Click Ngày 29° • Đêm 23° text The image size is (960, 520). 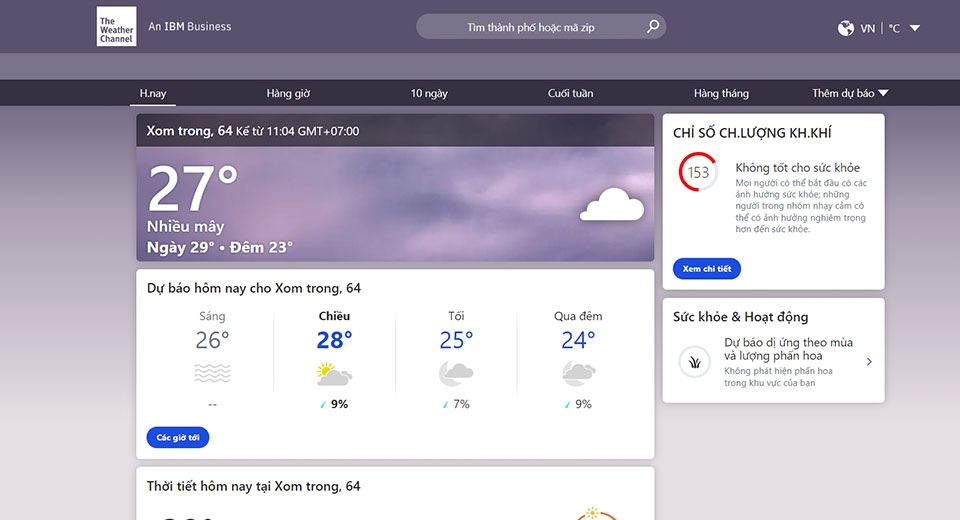click(x=220, y=247)
